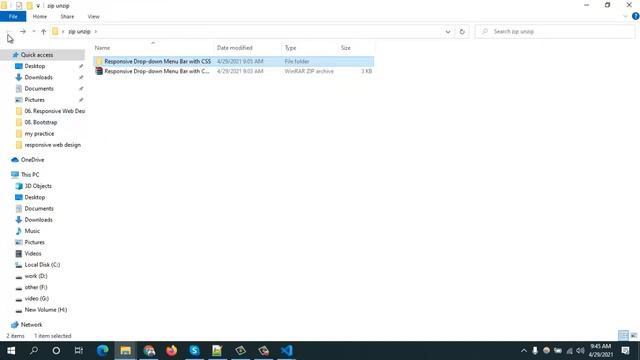This screenshot has width=640, height=360.
Task: Go up one folder level
Action: point(44,31)
